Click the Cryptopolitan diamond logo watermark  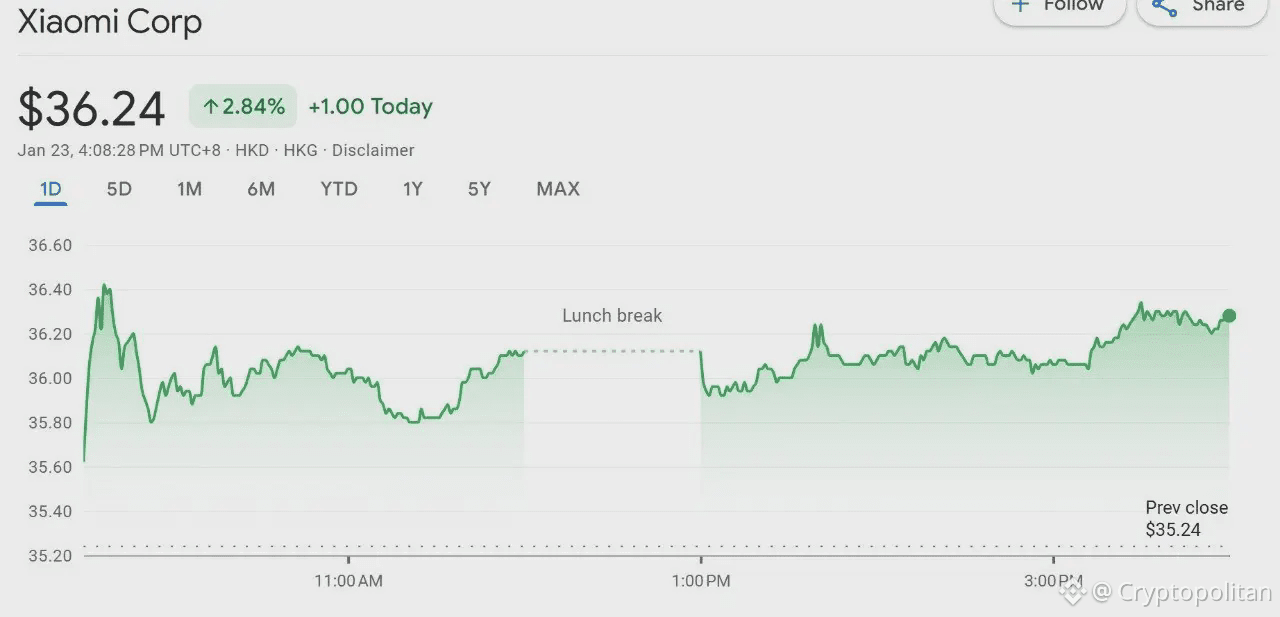(x=1072, y=592)
